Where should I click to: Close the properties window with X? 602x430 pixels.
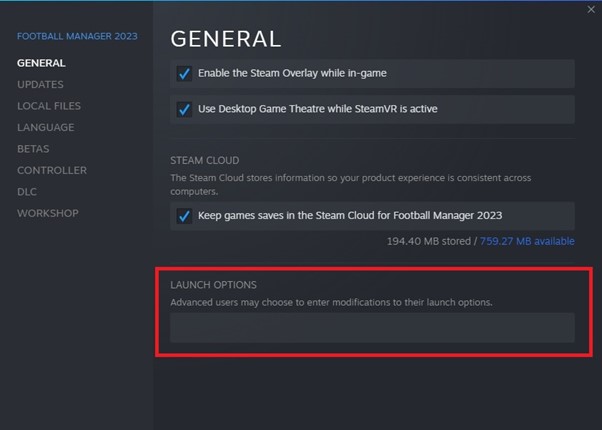click(x=591, y=9)
